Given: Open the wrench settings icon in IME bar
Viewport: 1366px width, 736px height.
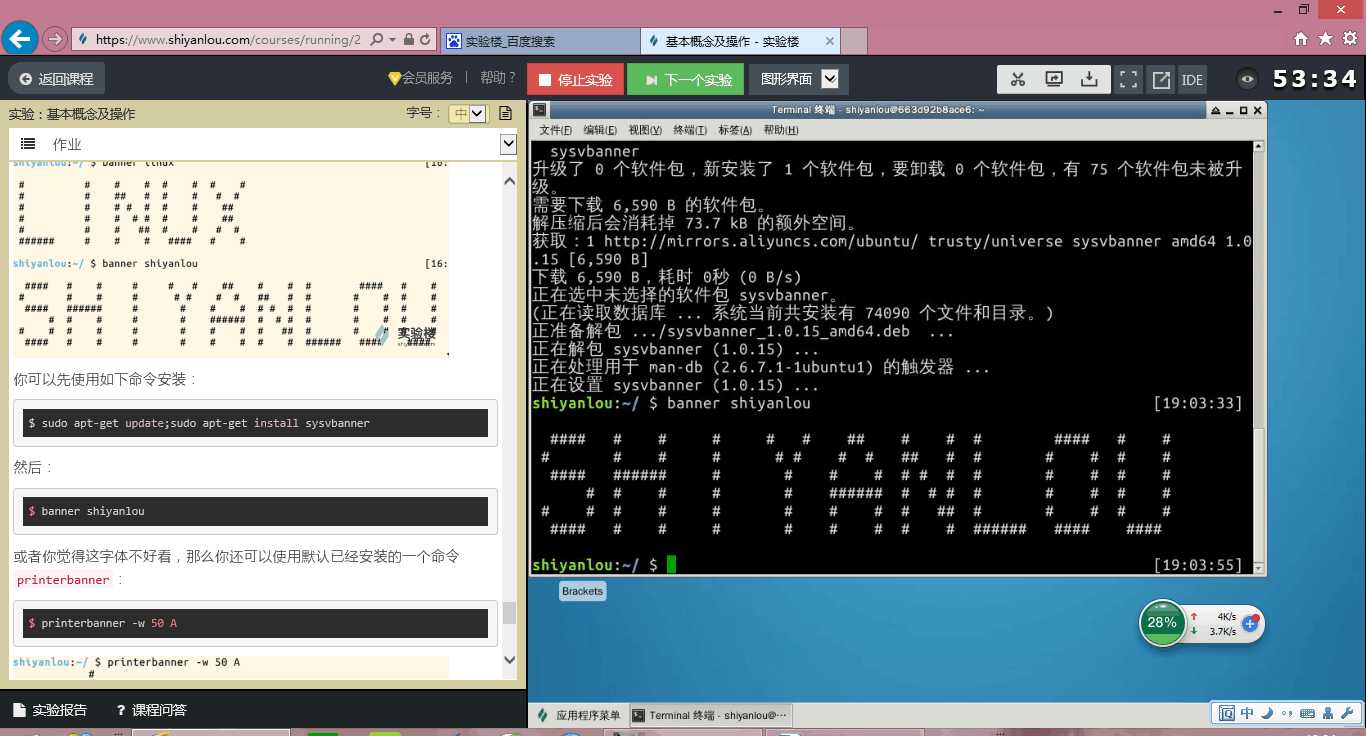Looking at the screenshot, I should pyautogui.click(x=1347, y=713).
